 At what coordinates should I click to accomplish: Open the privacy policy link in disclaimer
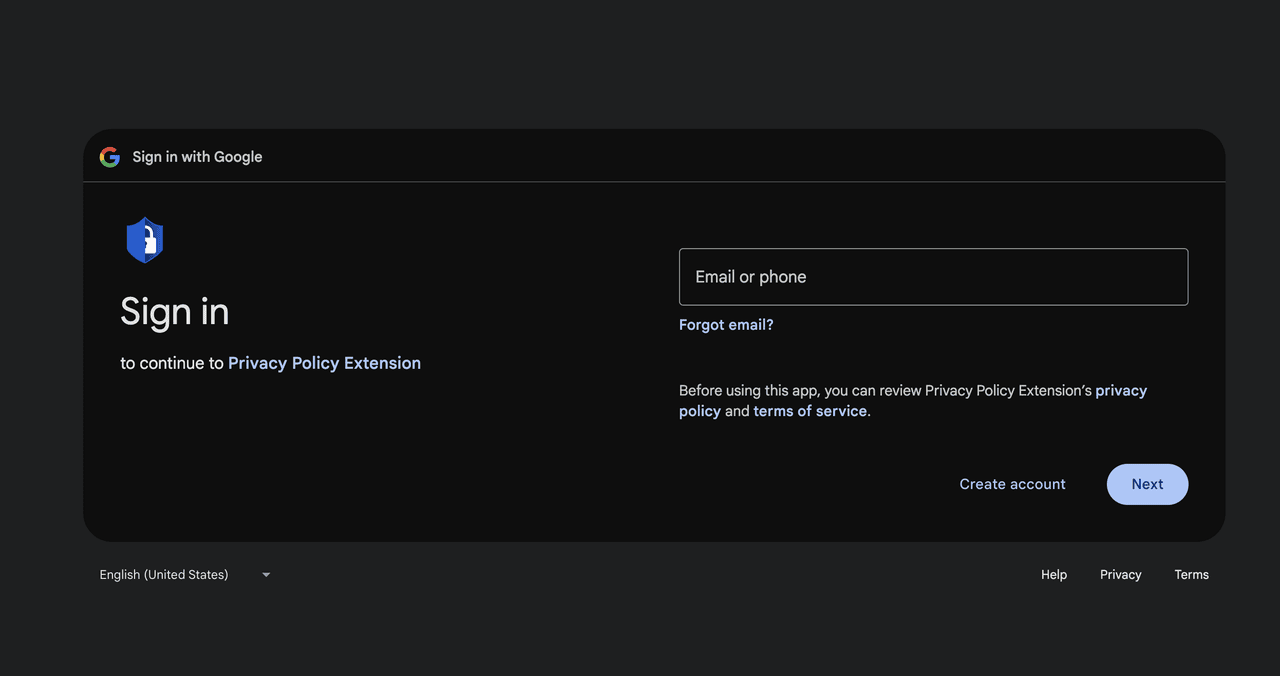[1121, 390]
